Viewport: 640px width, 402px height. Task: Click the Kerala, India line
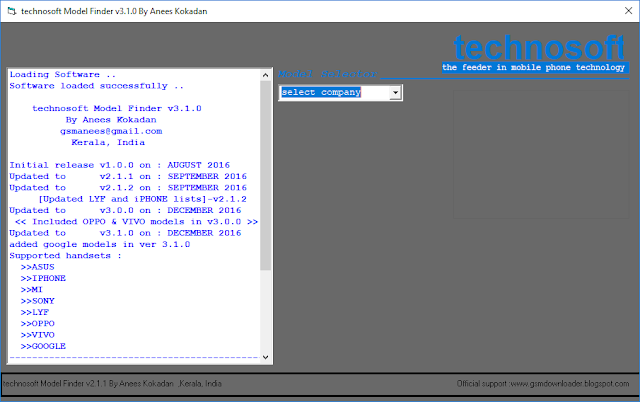tap(108, 142)
